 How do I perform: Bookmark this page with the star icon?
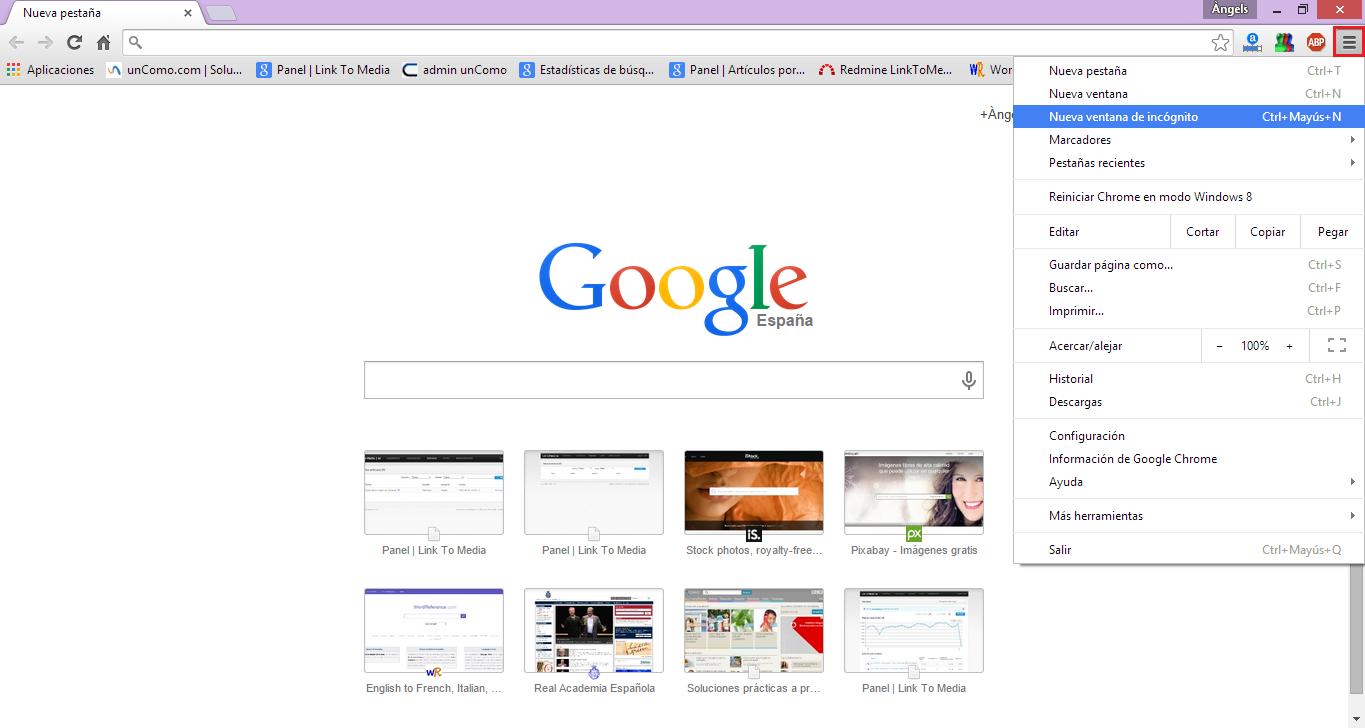(1220, 42)
